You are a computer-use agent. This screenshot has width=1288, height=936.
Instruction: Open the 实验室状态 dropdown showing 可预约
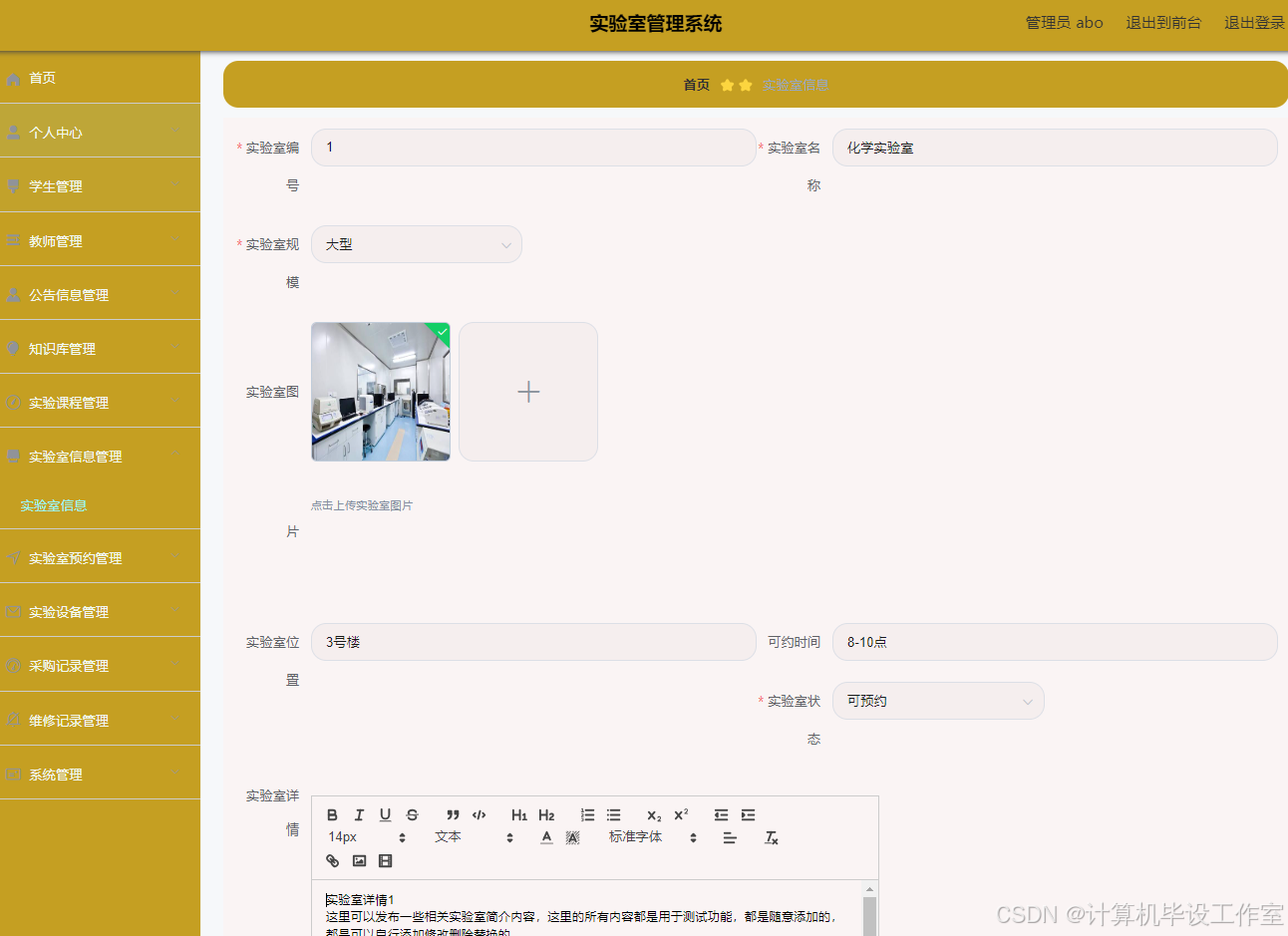(937, 701)
